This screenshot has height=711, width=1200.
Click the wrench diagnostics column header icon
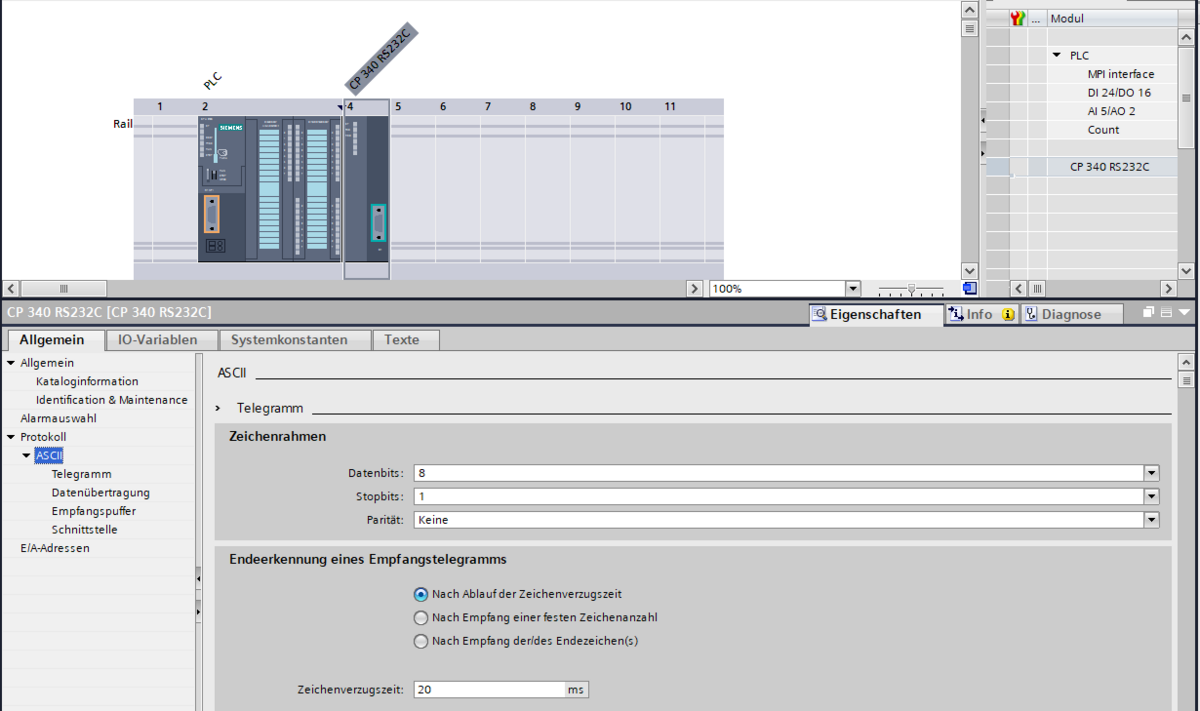point(1018,18)
